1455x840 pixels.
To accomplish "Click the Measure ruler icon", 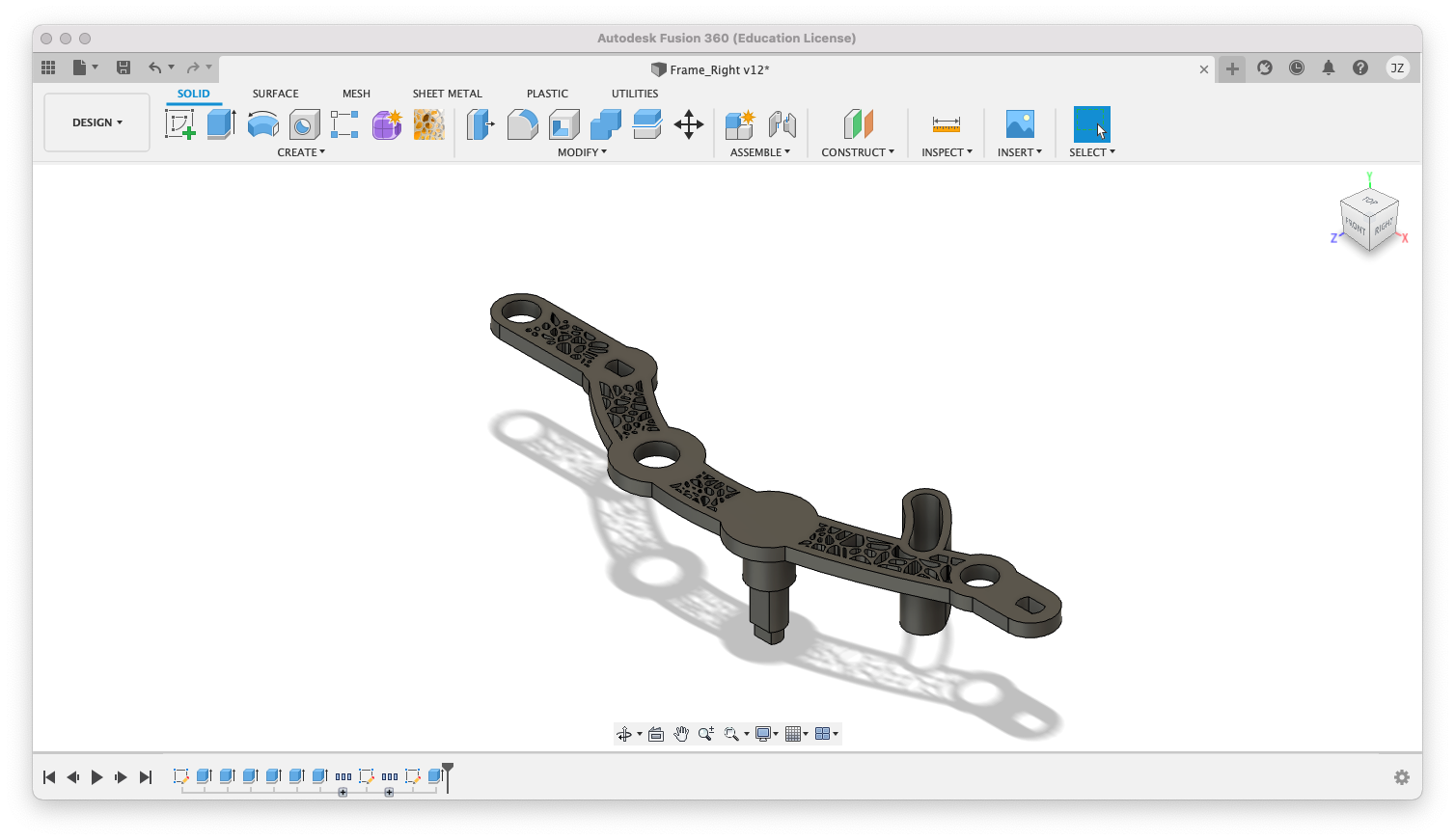I will (947, 124).
